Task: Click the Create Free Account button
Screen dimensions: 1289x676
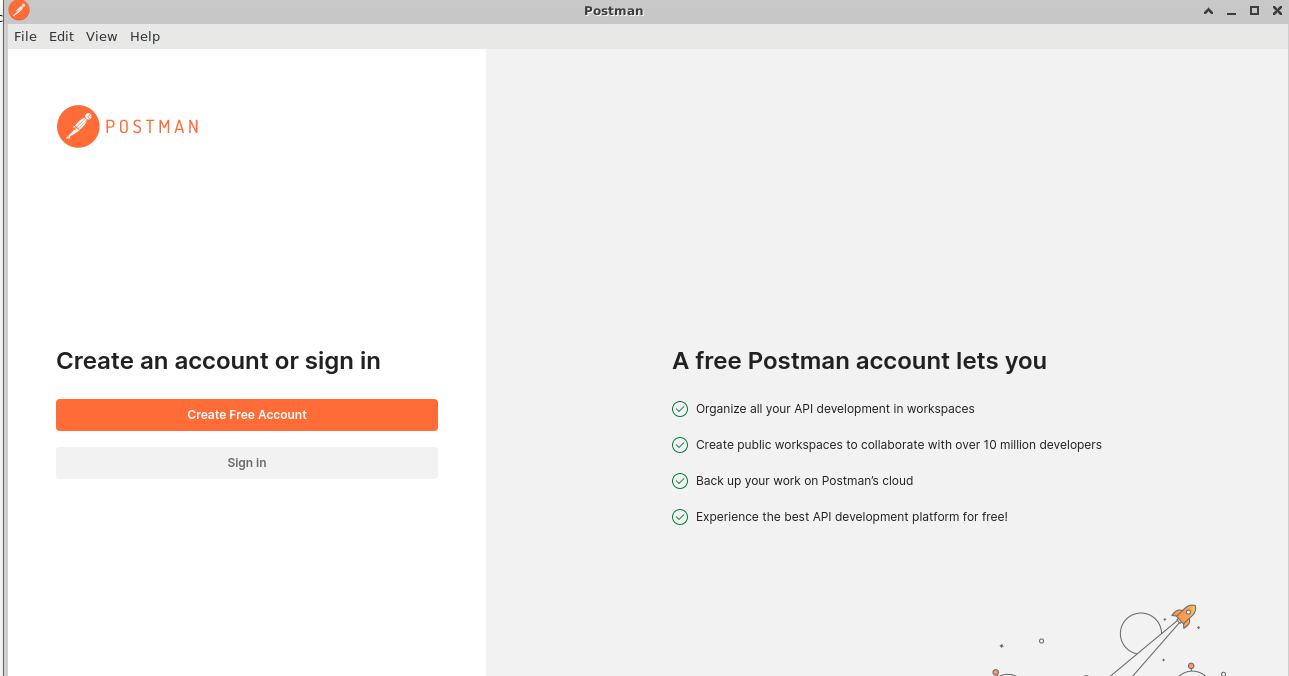Action: tap(247, 415)
